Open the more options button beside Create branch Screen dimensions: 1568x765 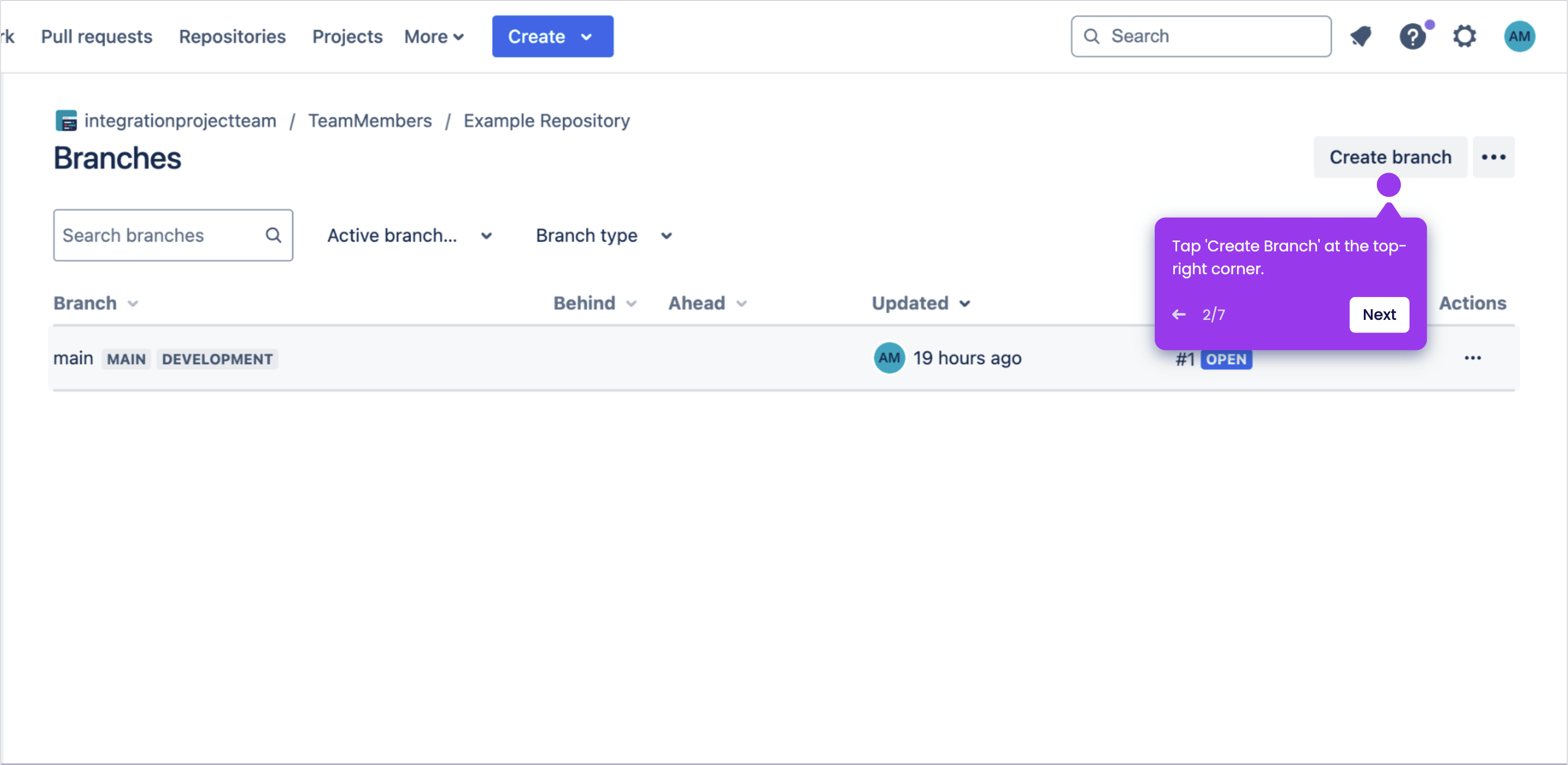(1493, 157)
